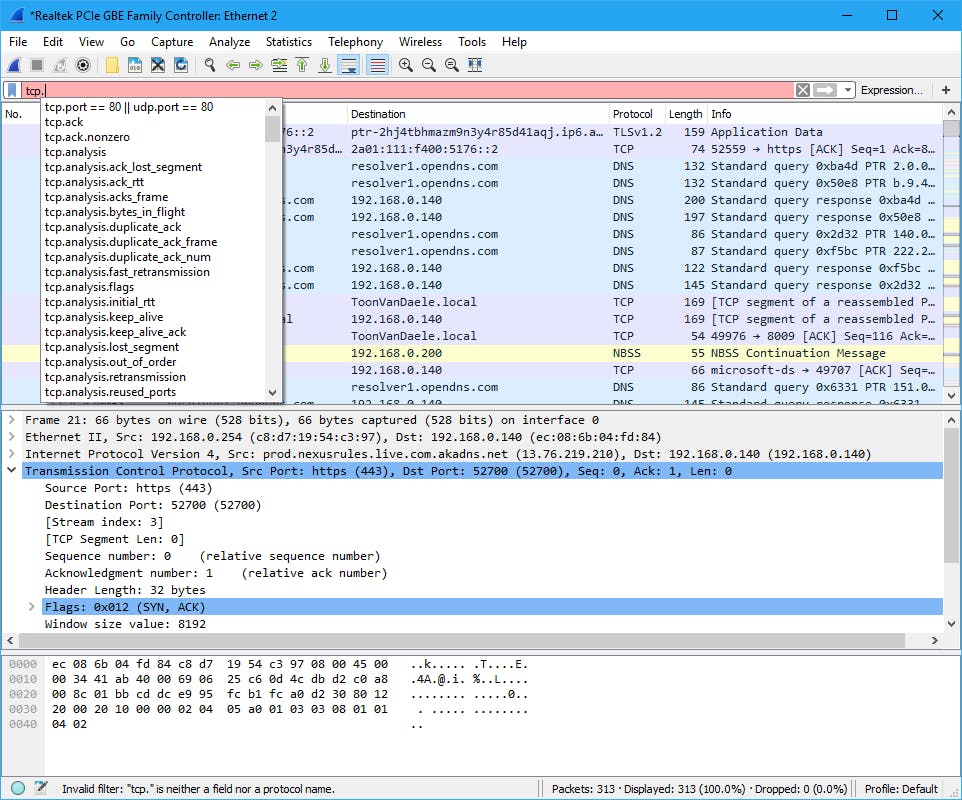Click the filter bookmark icon

[x=12, y=90]
